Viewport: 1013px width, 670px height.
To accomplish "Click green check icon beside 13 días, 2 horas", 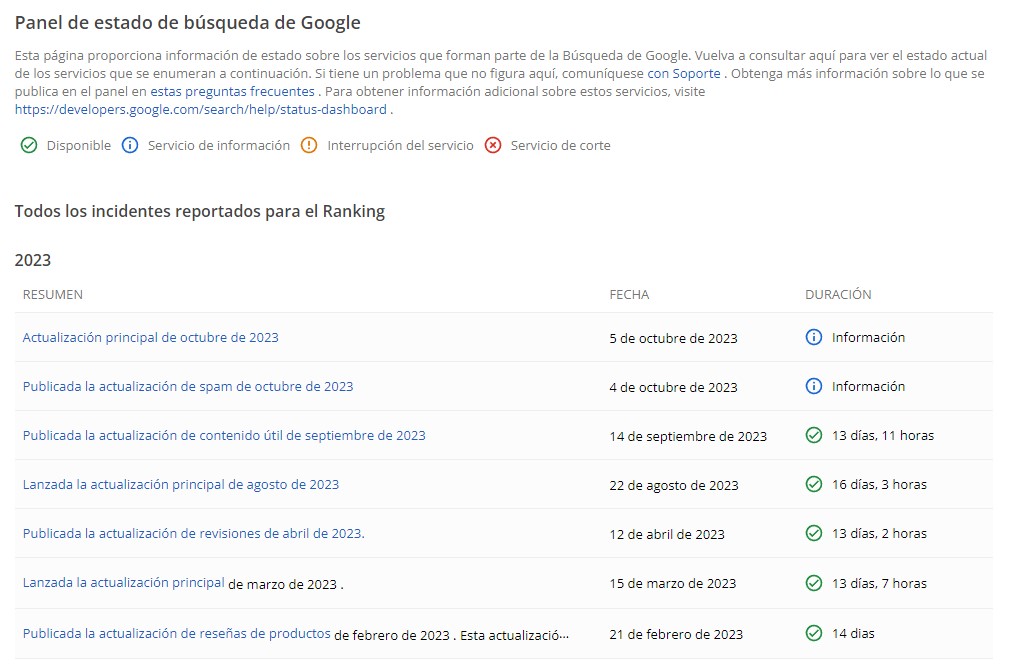I will (814, 534).
